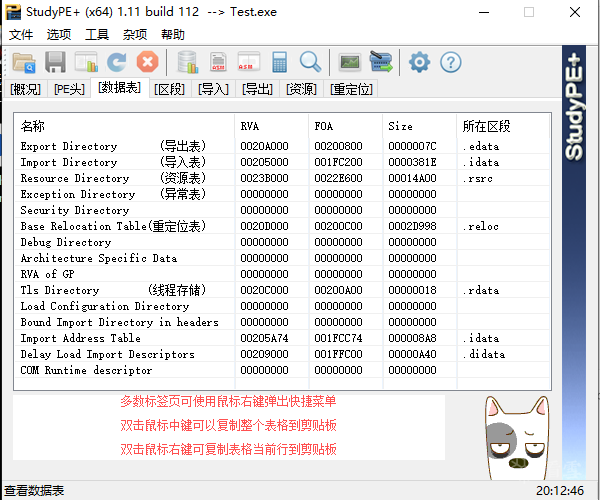Click the save floppy disk icon
600x500 pixels.
[55, 62]
